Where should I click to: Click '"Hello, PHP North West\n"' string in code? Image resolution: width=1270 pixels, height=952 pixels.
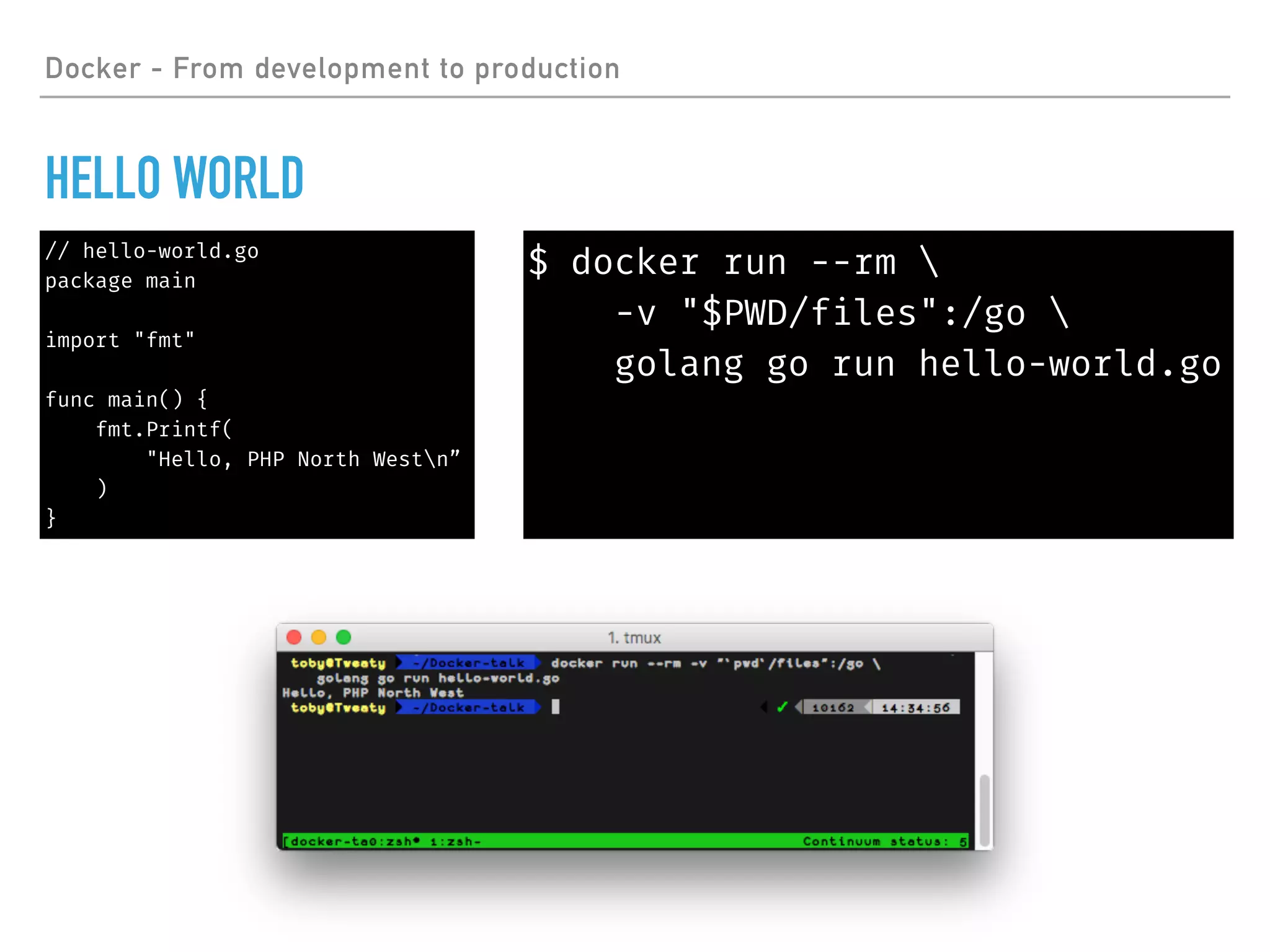tap(303, 459)
